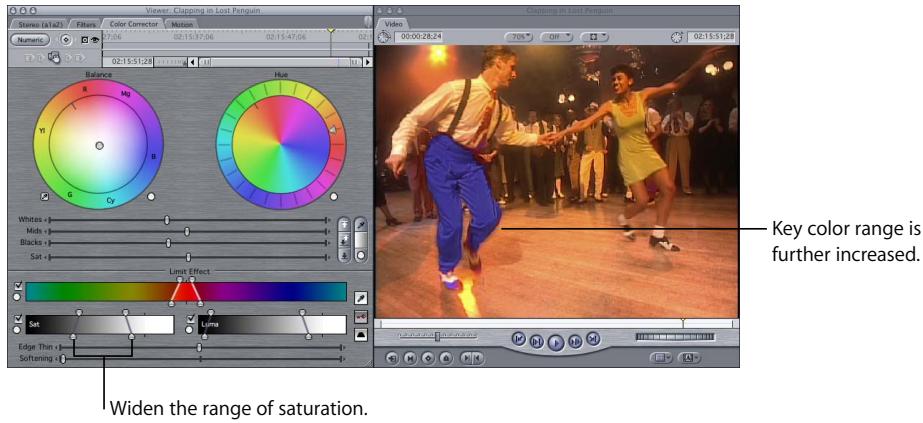This screenshot has height=423, width=923.
Task: Click the Balance wheel center indicator
Action: [x=99, y=145]
